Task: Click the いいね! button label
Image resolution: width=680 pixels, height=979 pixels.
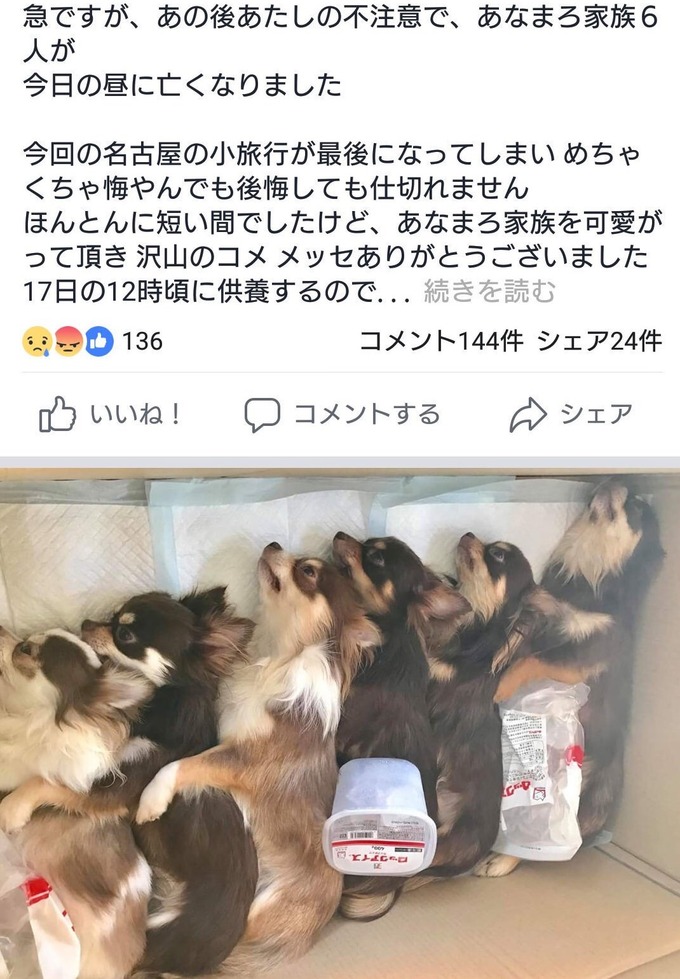Action: [136, 414]
